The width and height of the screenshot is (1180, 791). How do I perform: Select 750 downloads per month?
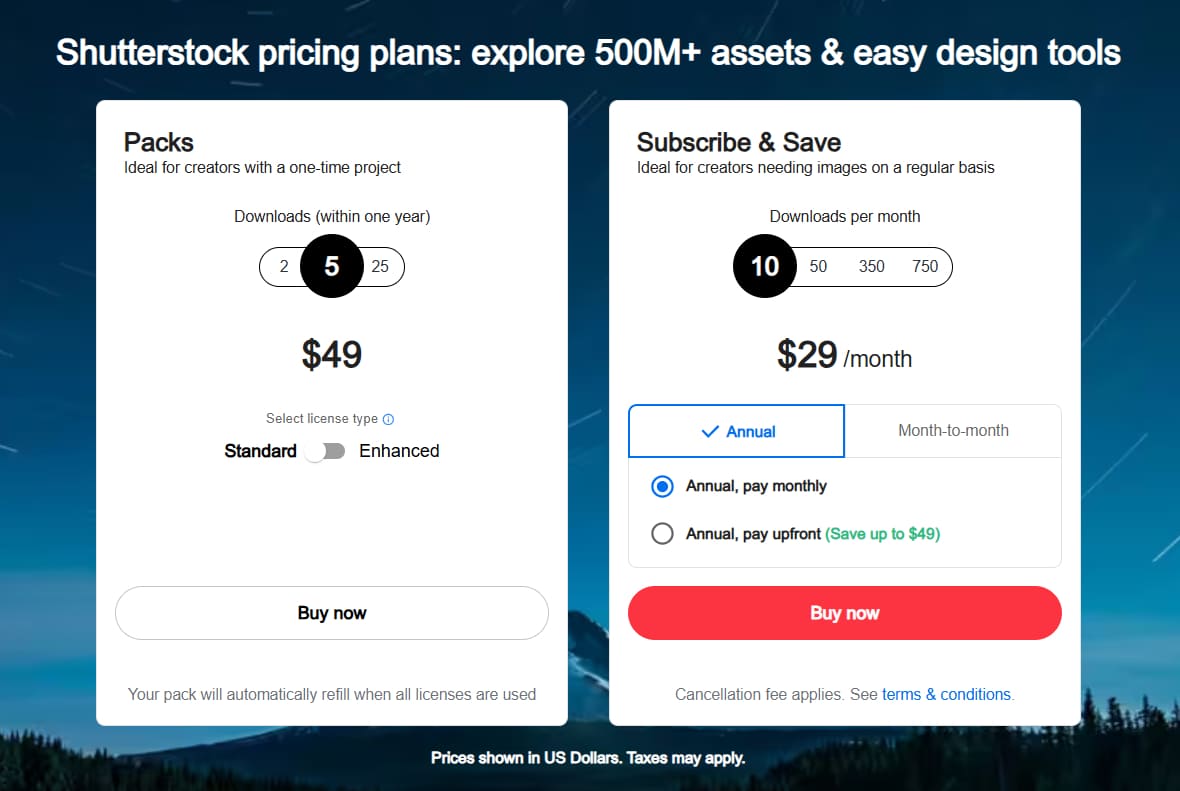tap(925, 267)
